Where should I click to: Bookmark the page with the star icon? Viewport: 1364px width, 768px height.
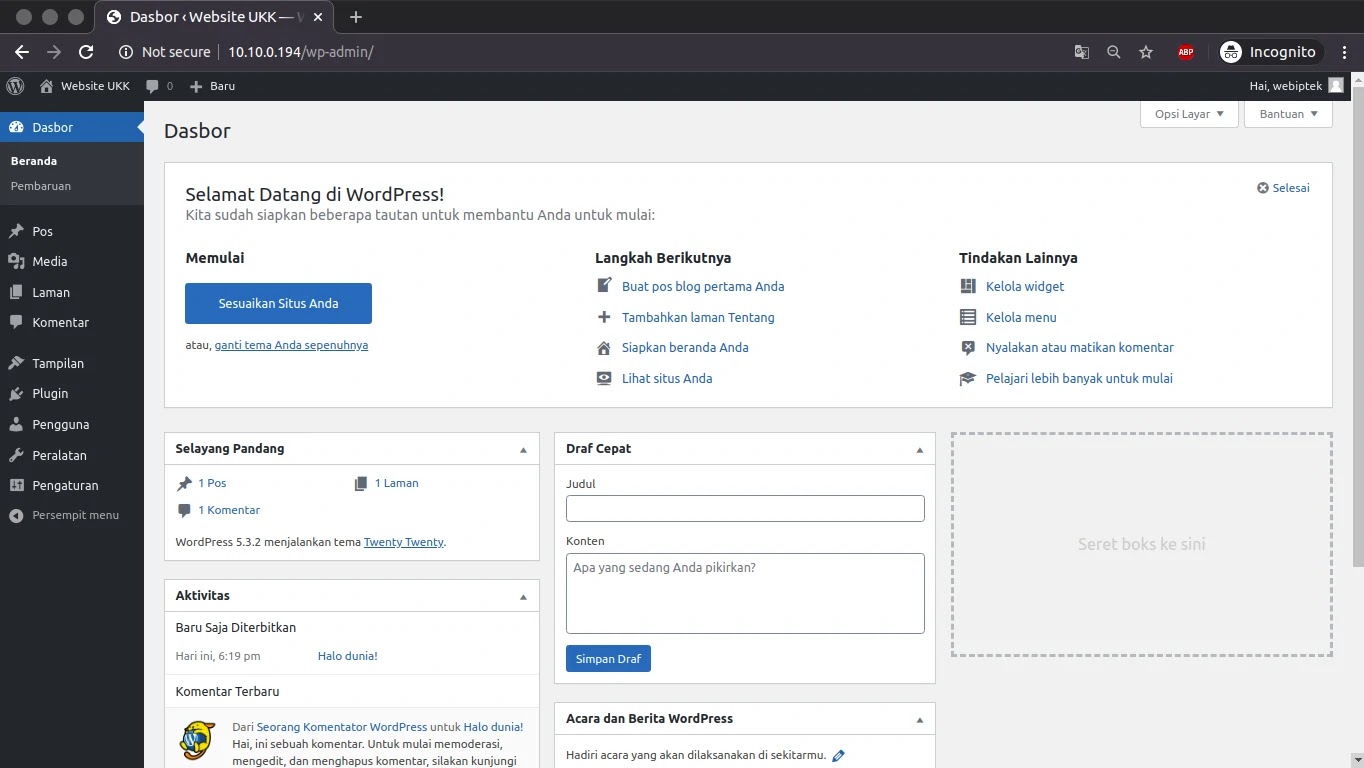point(1146,52)
